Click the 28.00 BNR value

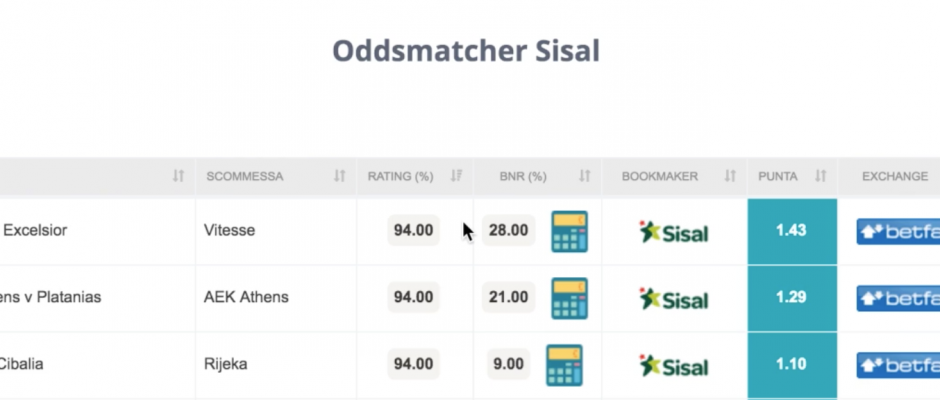[508, 230]
